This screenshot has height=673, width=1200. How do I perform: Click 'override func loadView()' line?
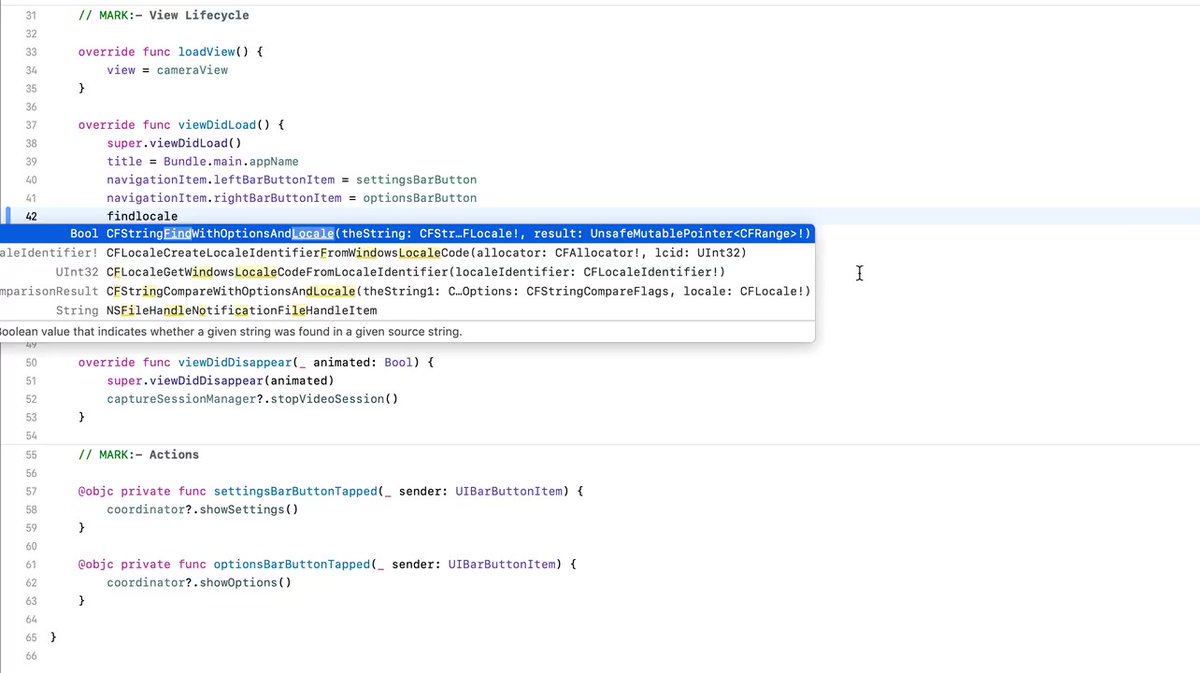169,52
